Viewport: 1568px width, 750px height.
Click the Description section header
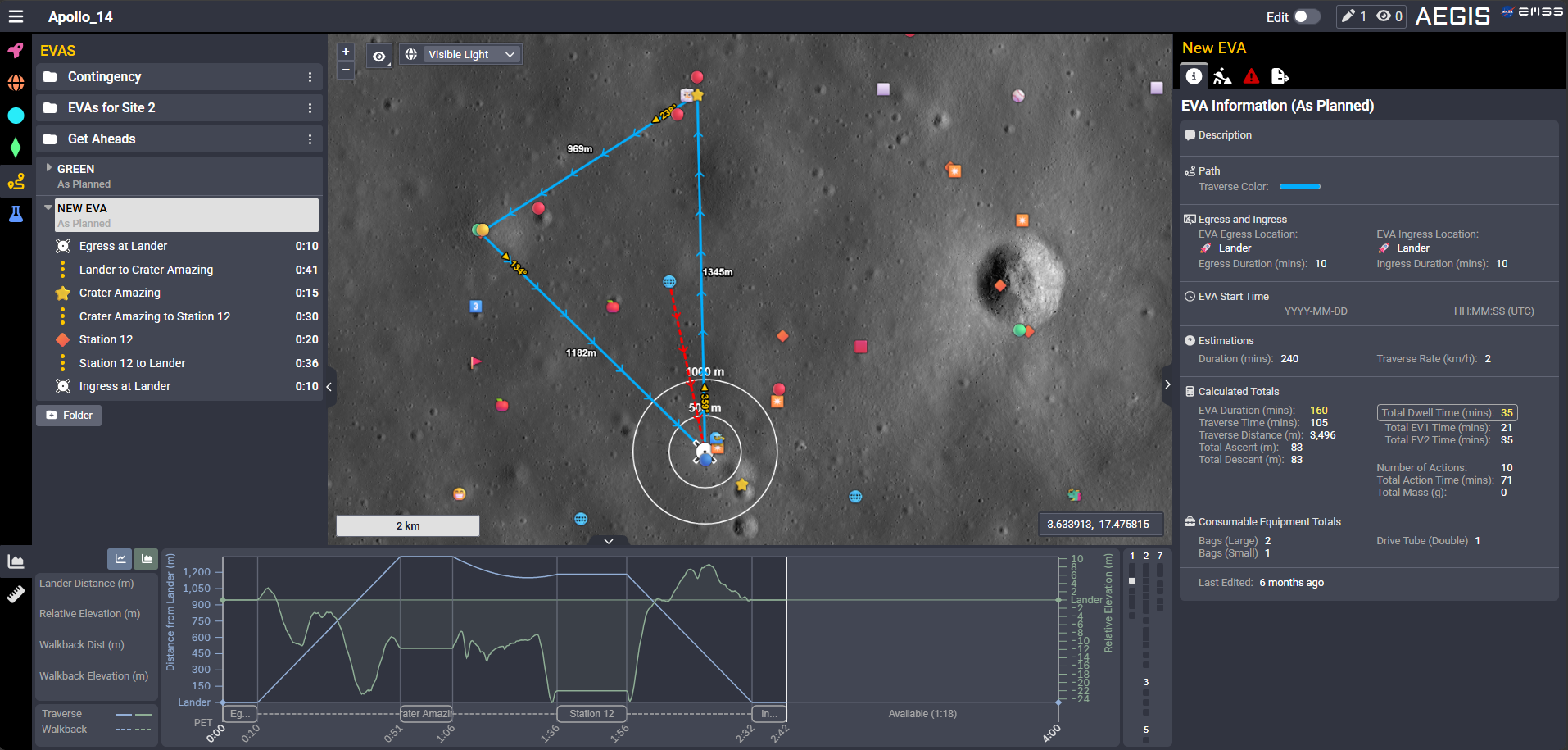(1225, 135)
